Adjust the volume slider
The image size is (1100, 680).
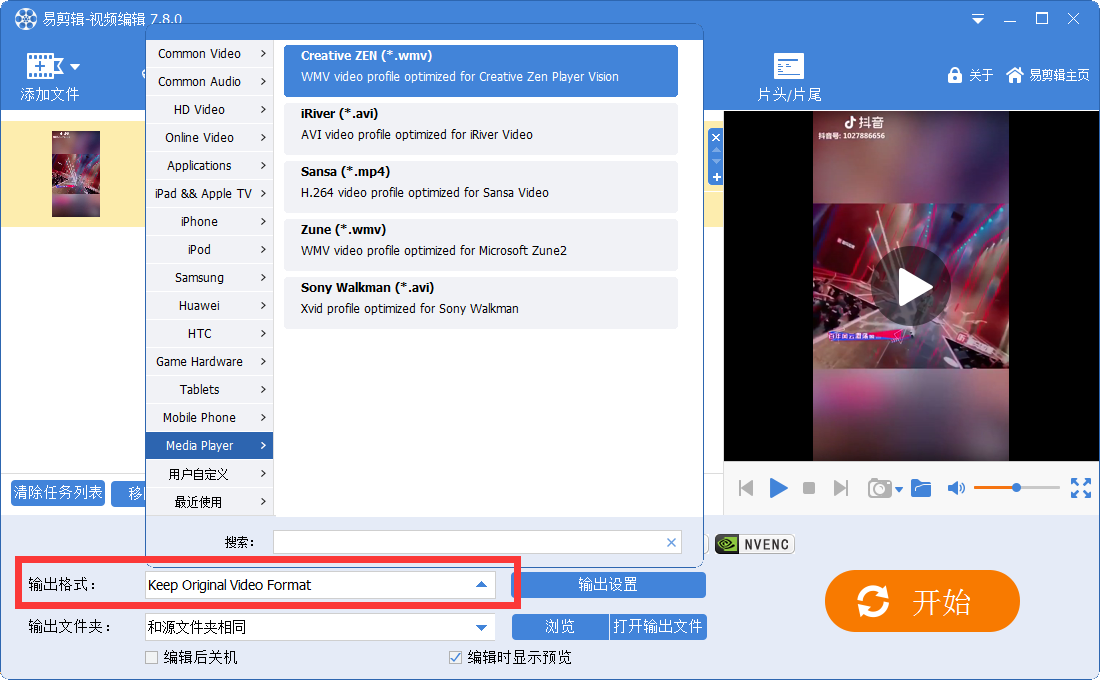point(1017,488)
